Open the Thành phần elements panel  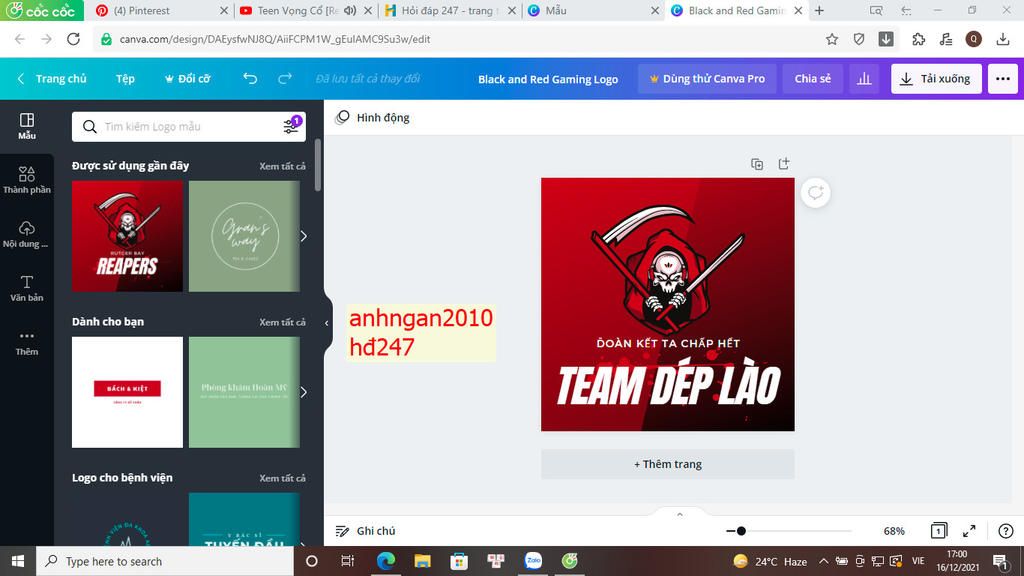tap(27, 180)
